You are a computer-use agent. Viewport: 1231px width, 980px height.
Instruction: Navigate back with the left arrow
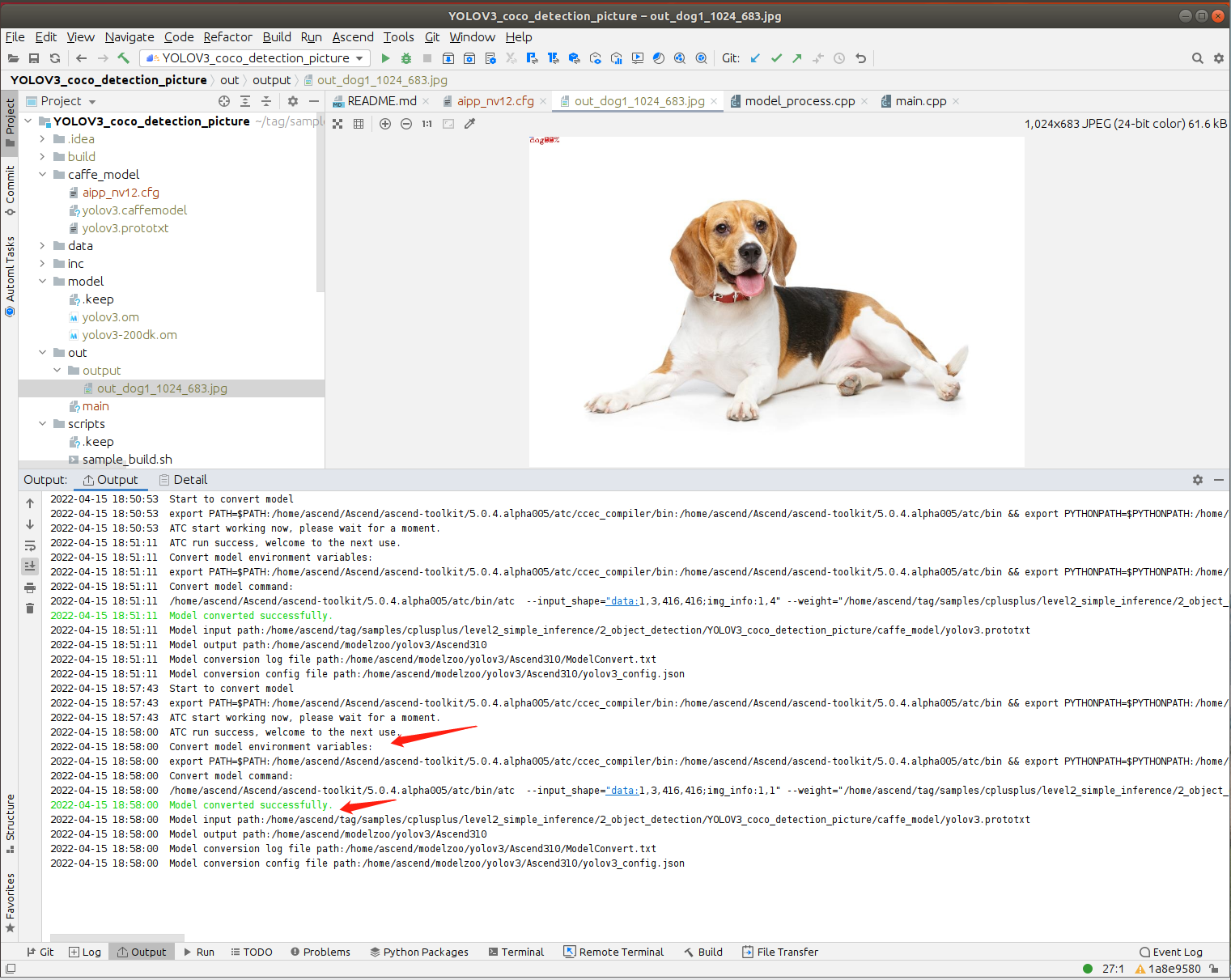tap(81, 58)
